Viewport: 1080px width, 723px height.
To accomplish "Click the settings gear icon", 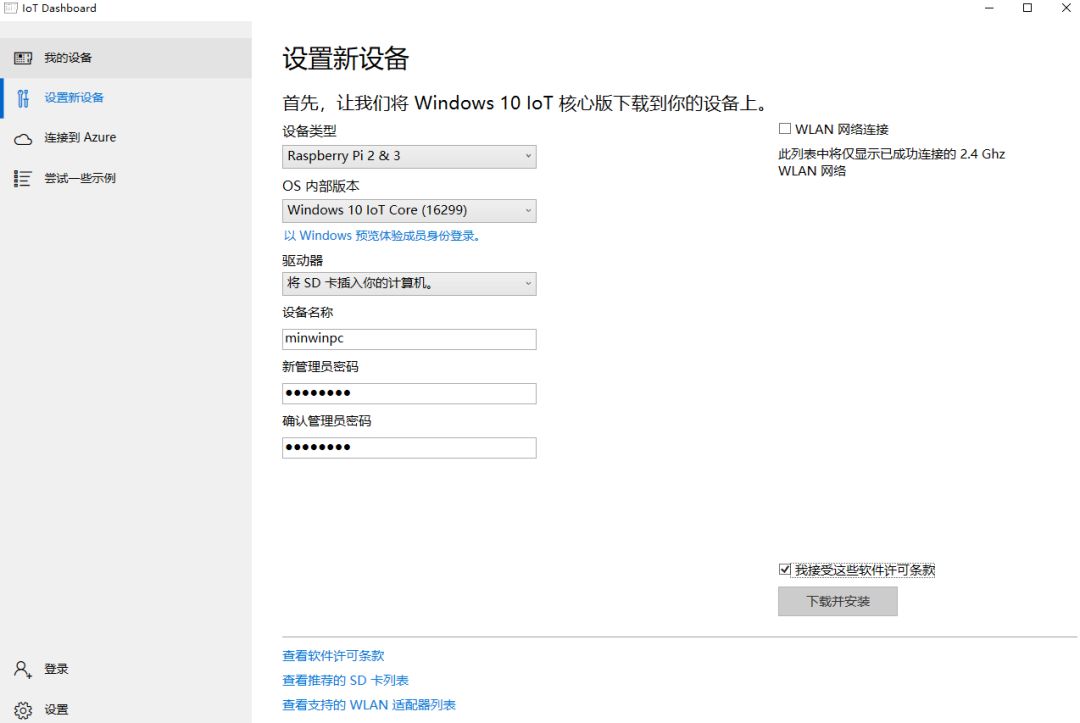I will point(23,710).
